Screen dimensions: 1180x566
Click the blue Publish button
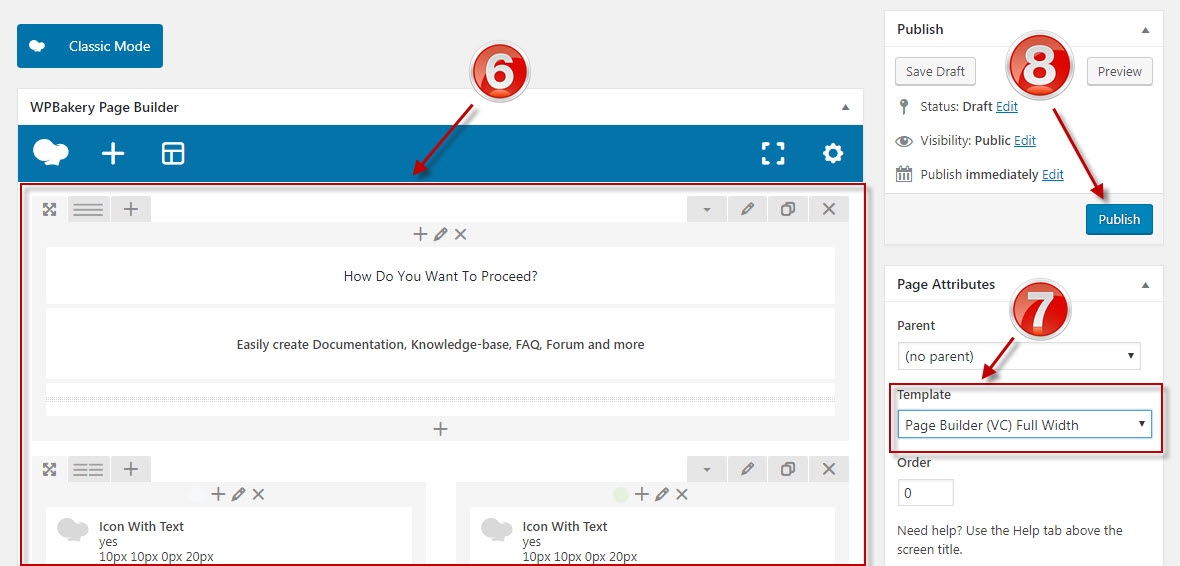[1118, 219]
